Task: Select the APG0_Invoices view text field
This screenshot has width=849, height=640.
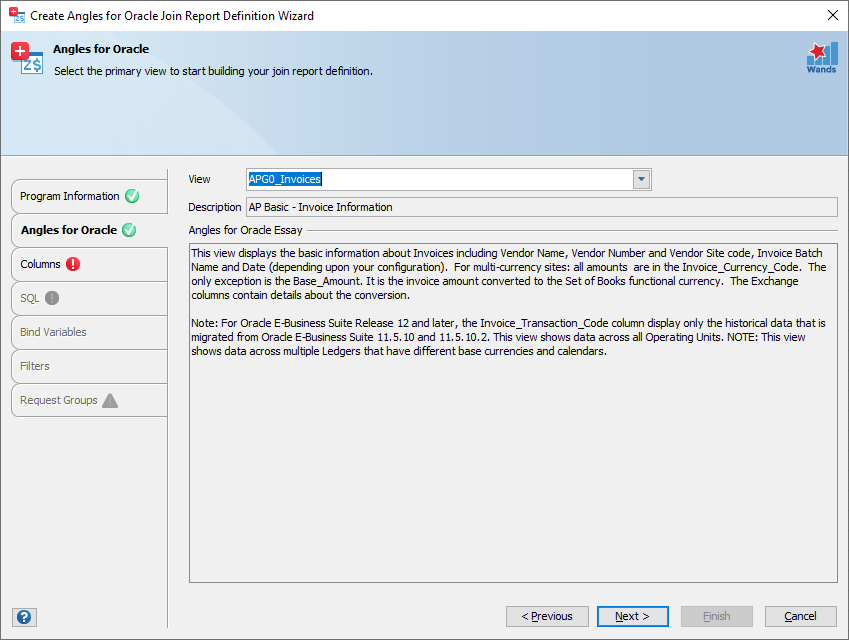Action: (x=438, y=180)
